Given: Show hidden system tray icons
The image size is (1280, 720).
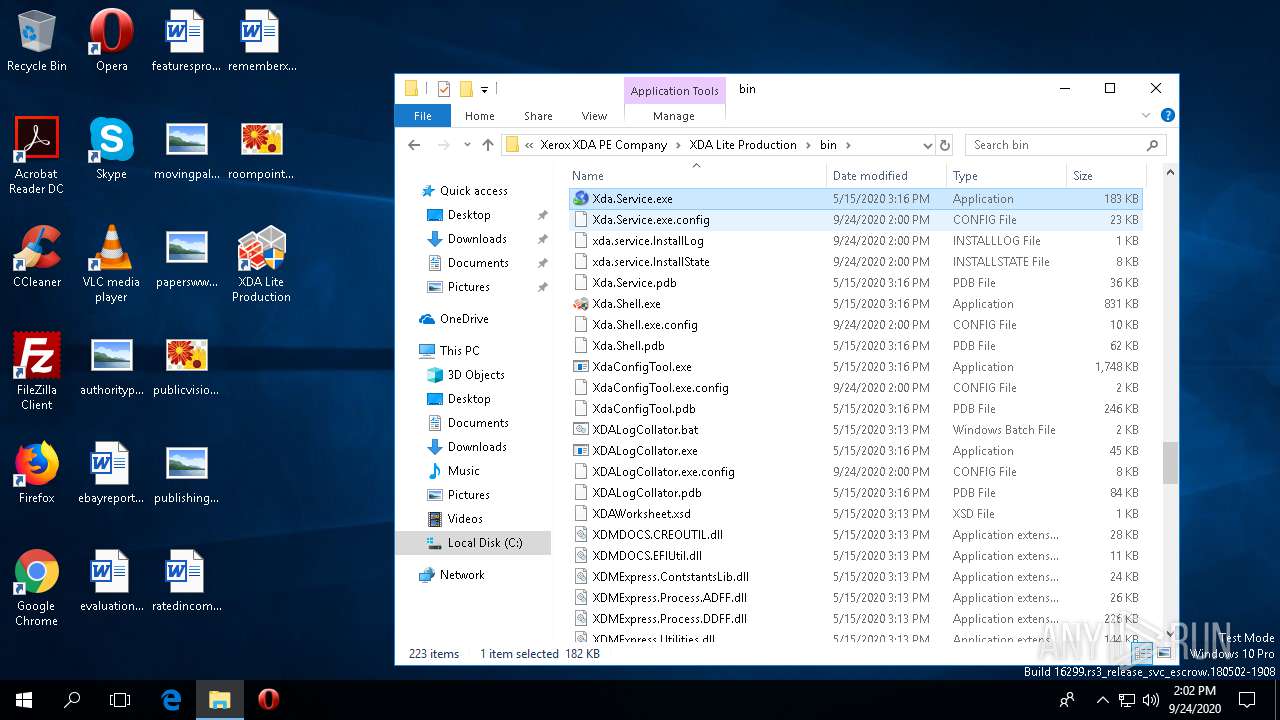Looking at the screenshot, I should (x=1103, y=699).
